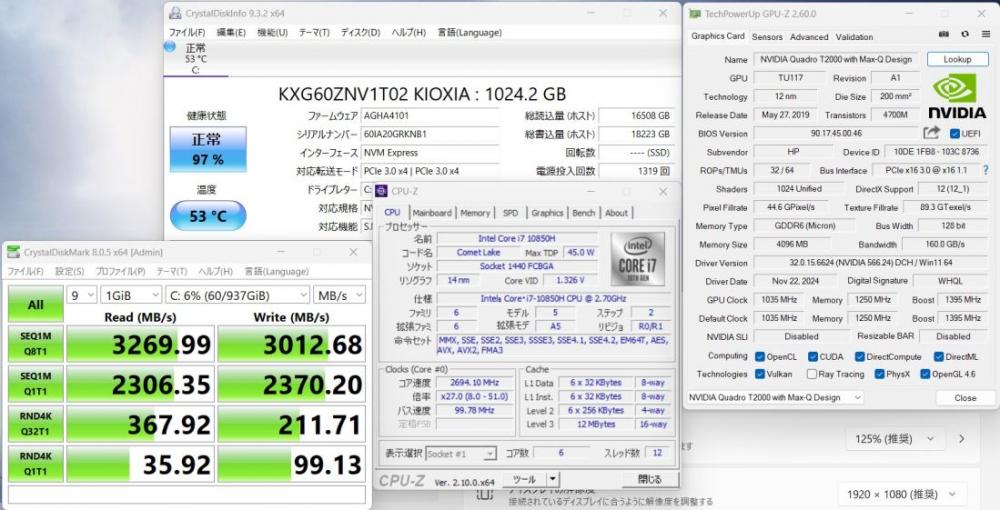Run the SEQ1M Q8T1 test button
This screenshot has width=1000, height=510.
pos(36,344)
